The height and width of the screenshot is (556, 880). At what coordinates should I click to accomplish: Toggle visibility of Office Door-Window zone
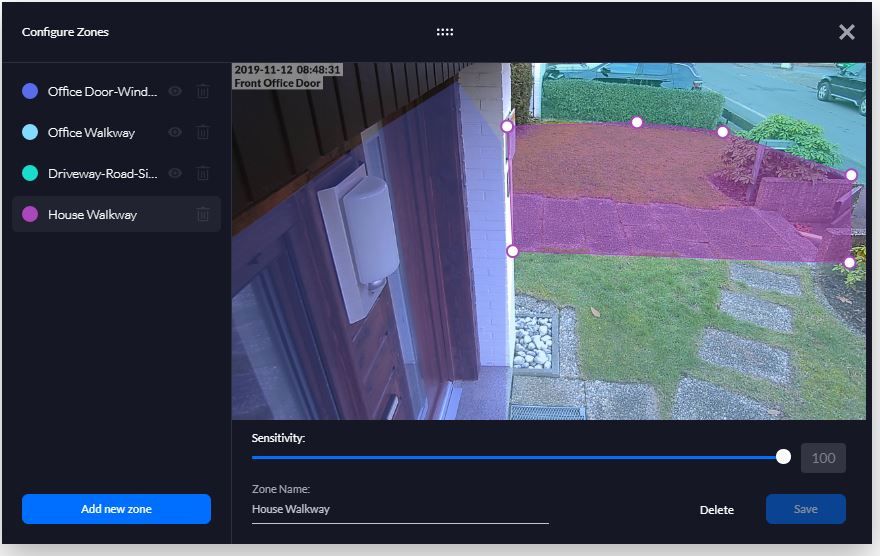click(175, 91)
